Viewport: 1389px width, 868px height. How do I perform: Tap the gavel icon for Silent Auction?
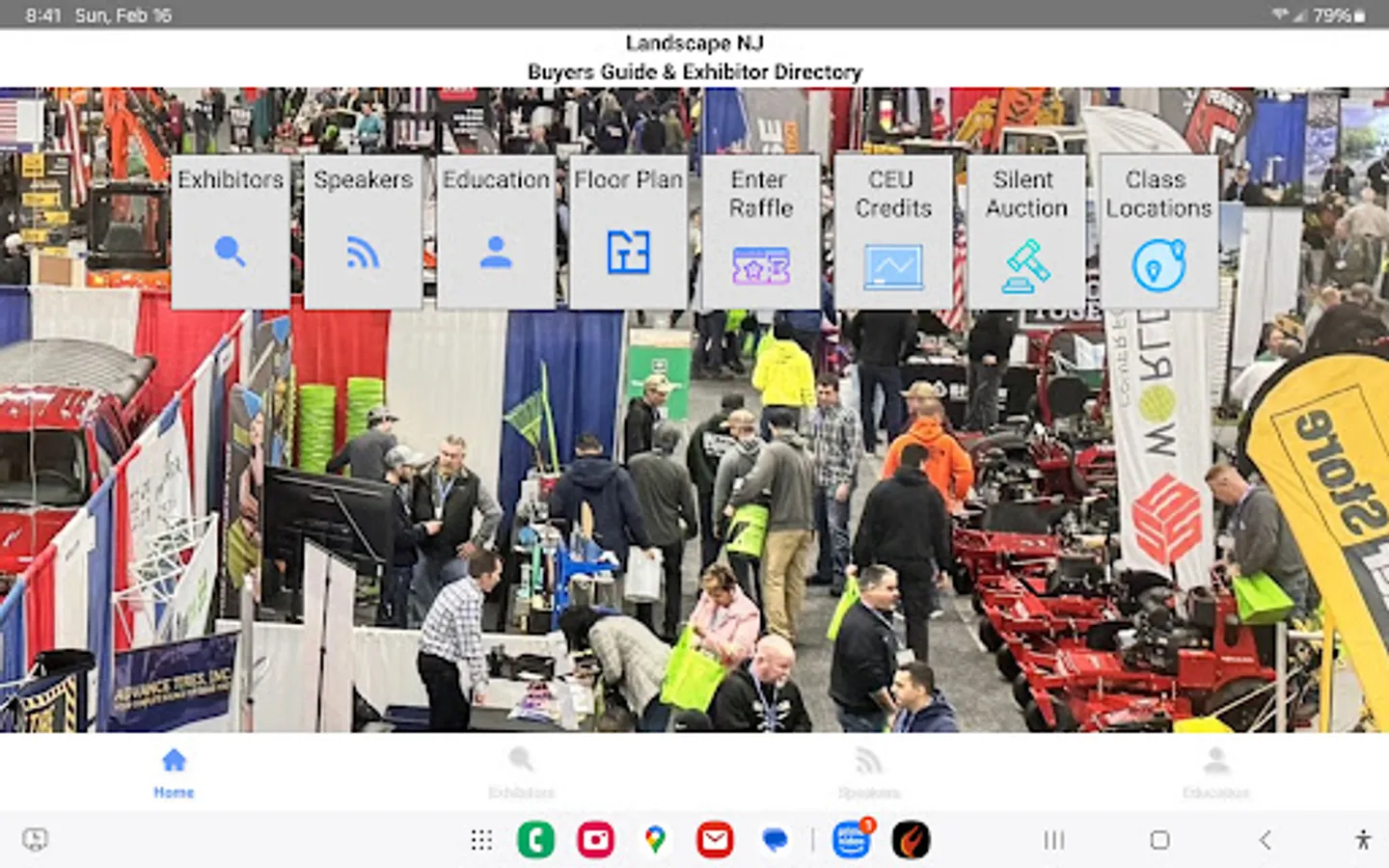(x=1025, y=266)
